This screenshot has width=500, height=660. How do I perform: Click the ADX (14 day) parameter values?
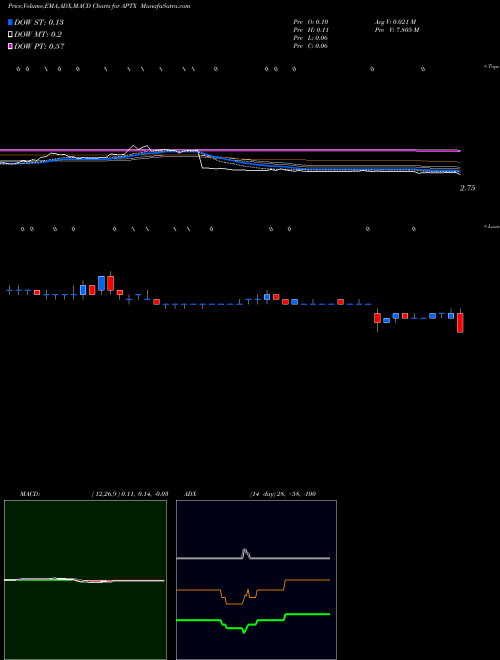coord(283,494)
